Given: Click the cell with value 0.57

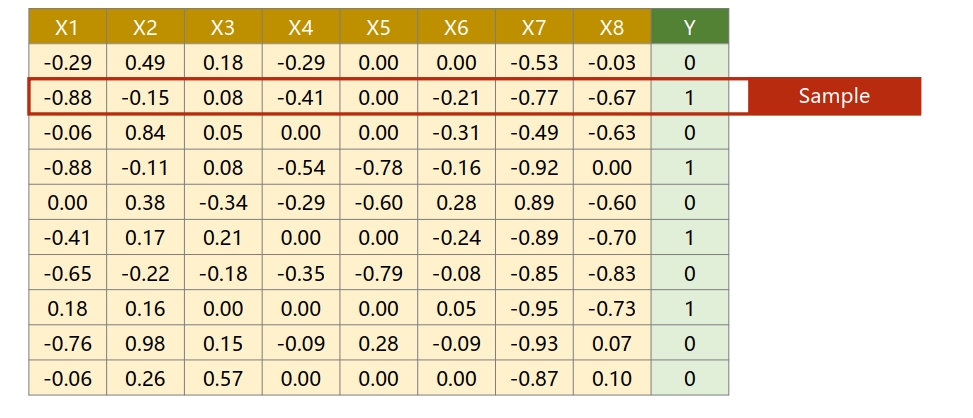Looking at the screenshot, I should tap(223, 379).
